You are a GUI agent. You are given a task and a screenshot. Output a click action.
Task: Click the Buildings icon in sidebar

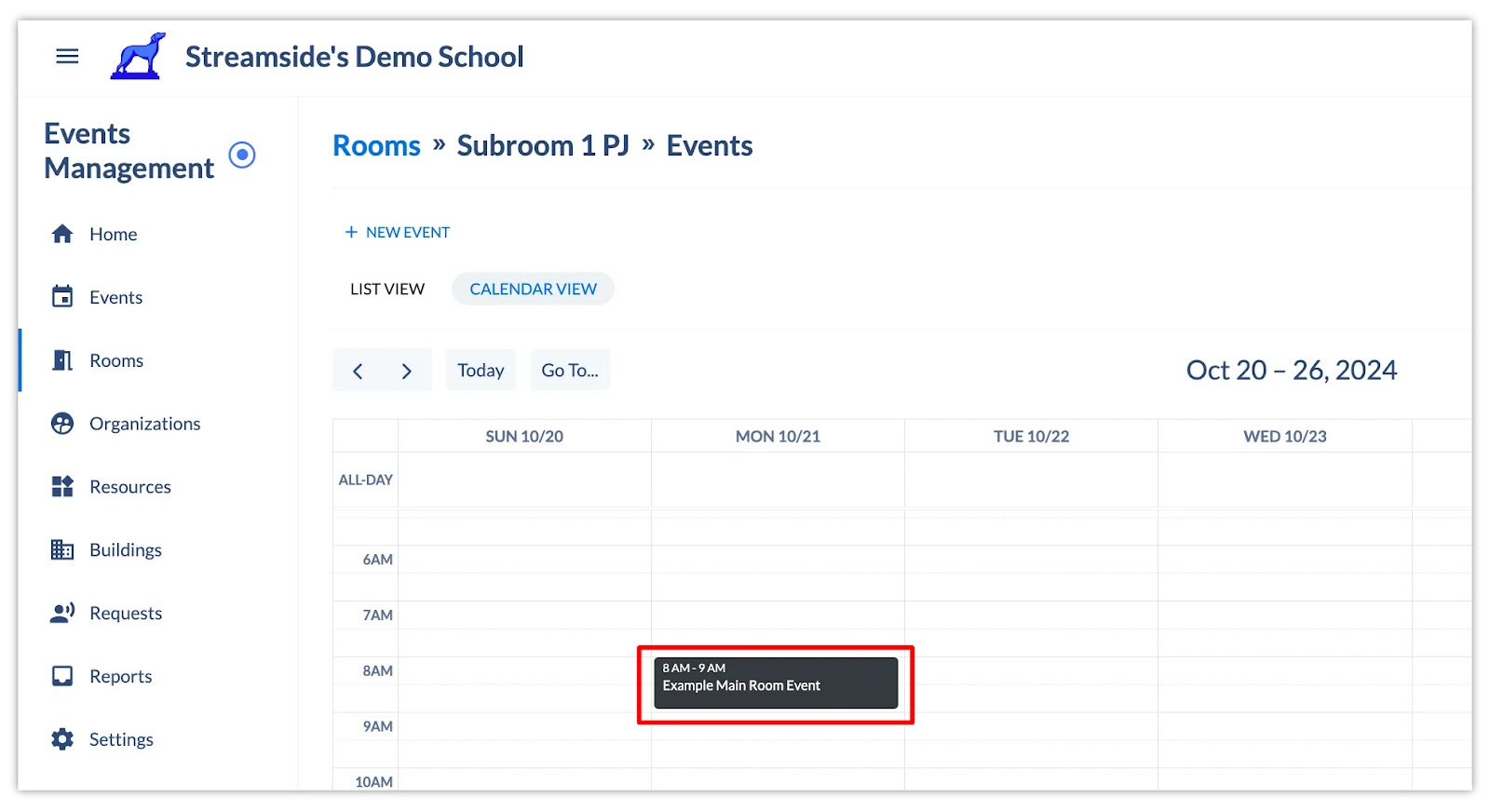62,550
